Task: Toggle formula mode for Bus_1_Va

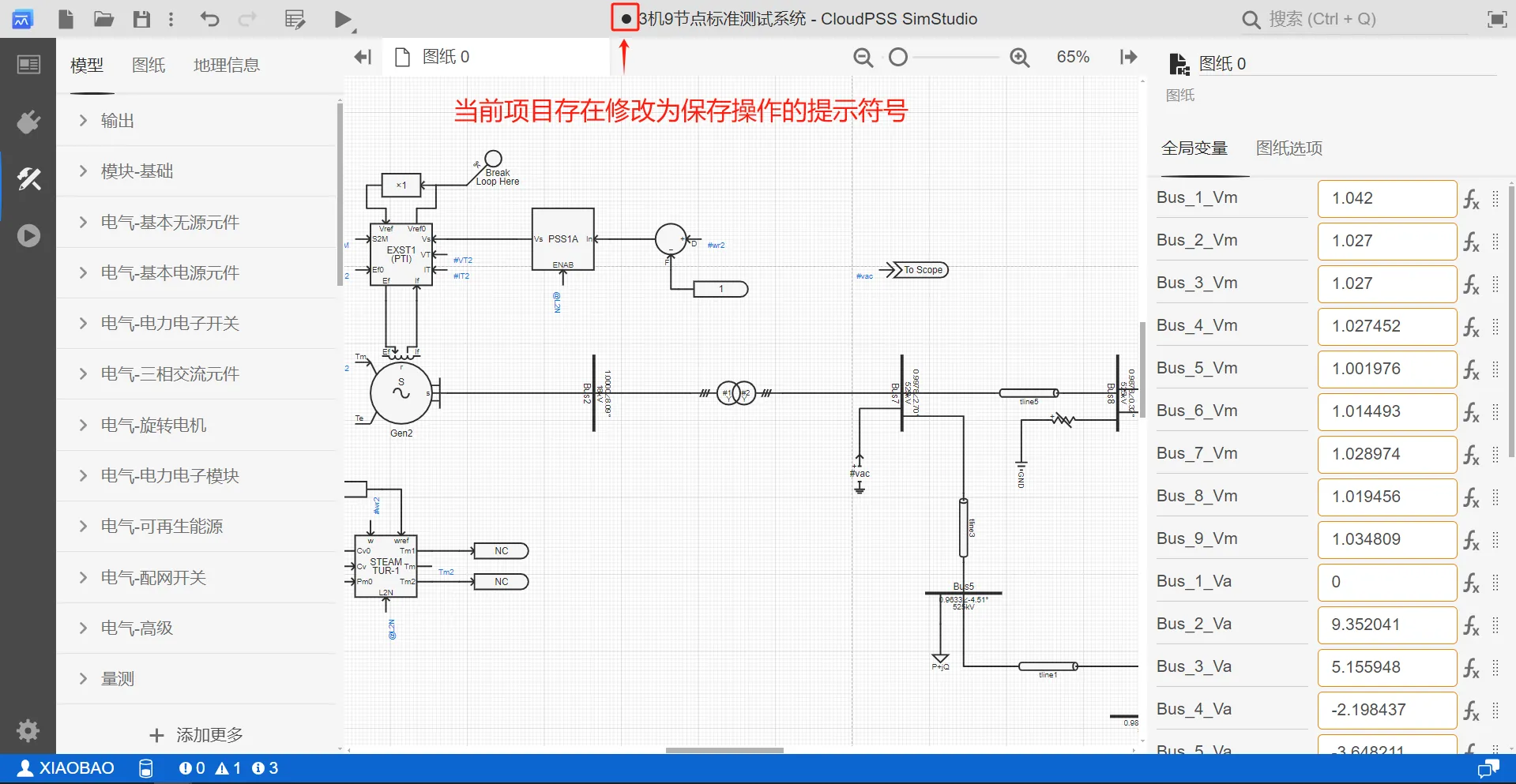Action: point(1471,583)
